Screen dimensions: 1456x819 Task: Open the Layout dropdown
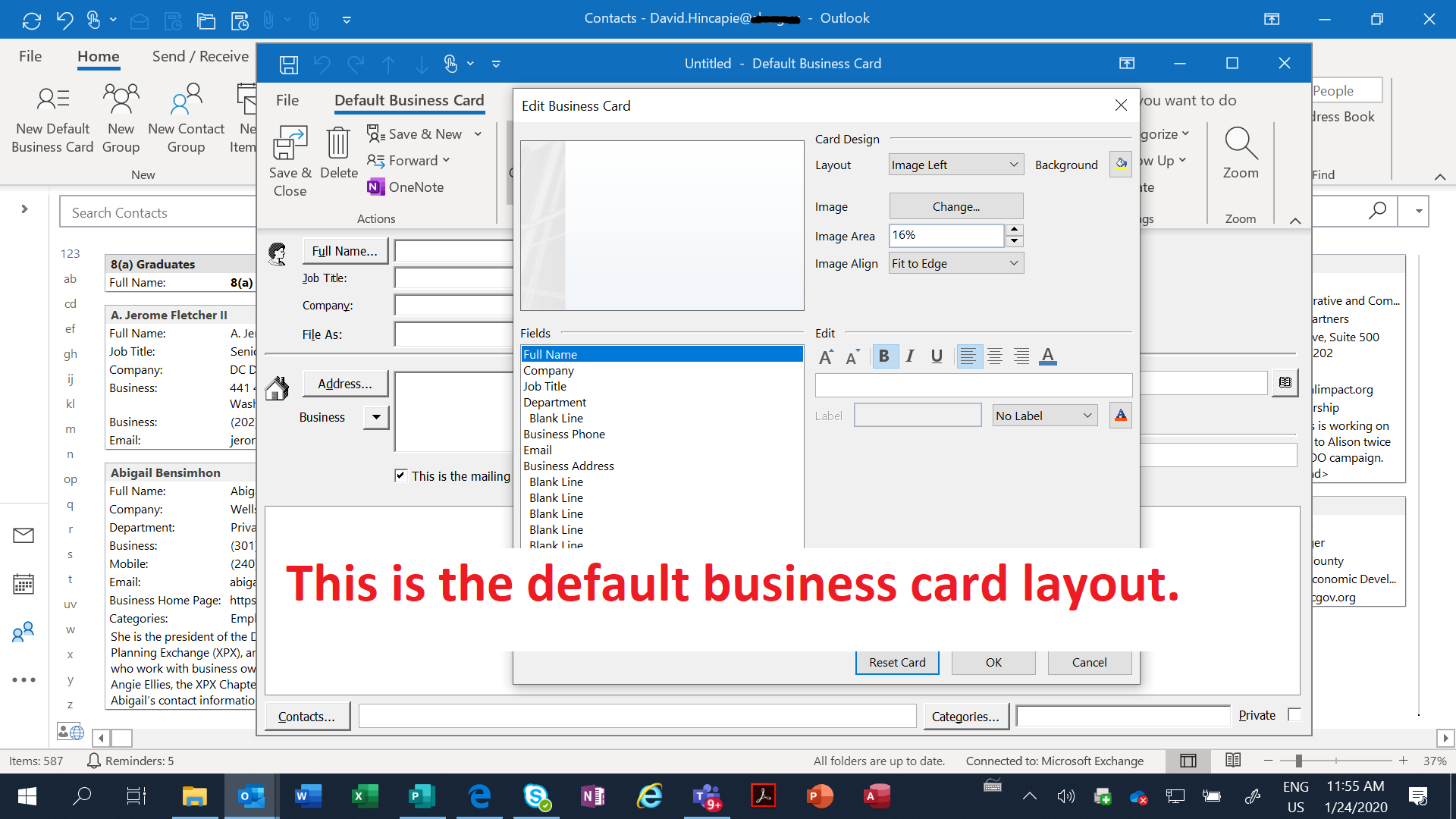click(956, 165)
